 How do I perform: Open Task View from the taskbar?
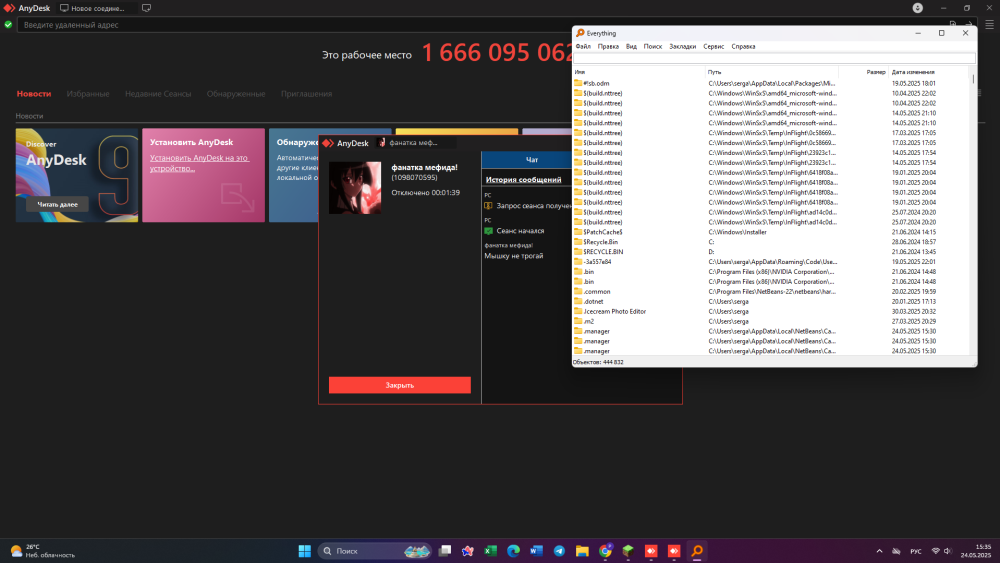point(445,551)
